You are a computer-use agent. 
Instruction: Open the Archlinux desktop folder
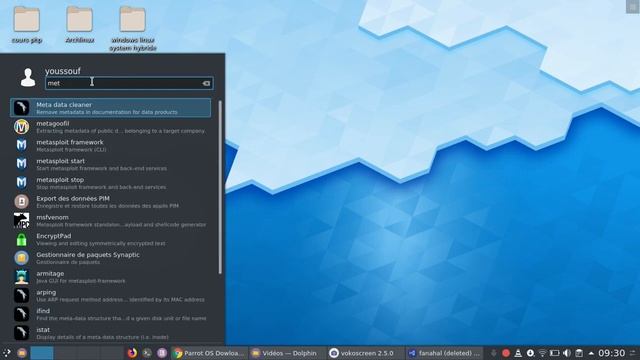[x=80, y=24]
